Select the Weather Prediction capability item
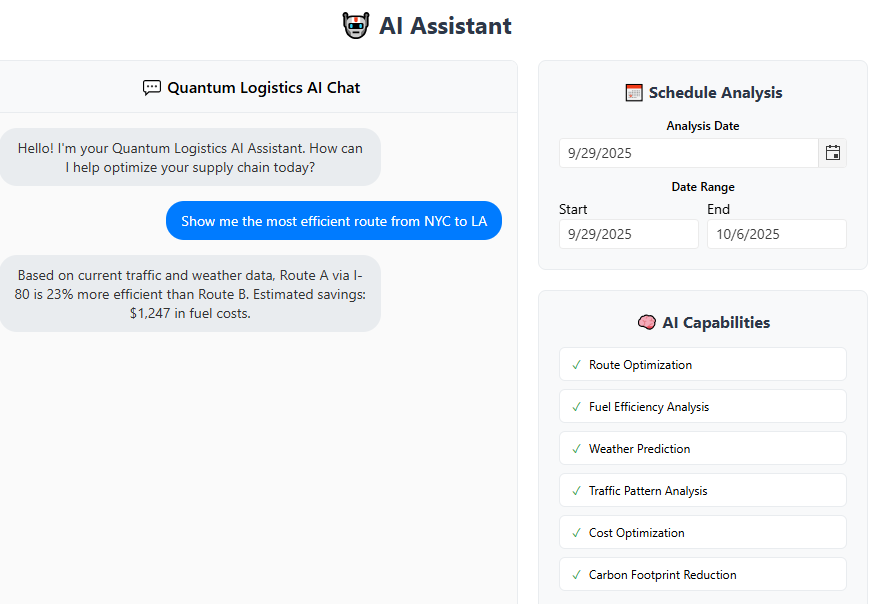 tap(702, 449)
